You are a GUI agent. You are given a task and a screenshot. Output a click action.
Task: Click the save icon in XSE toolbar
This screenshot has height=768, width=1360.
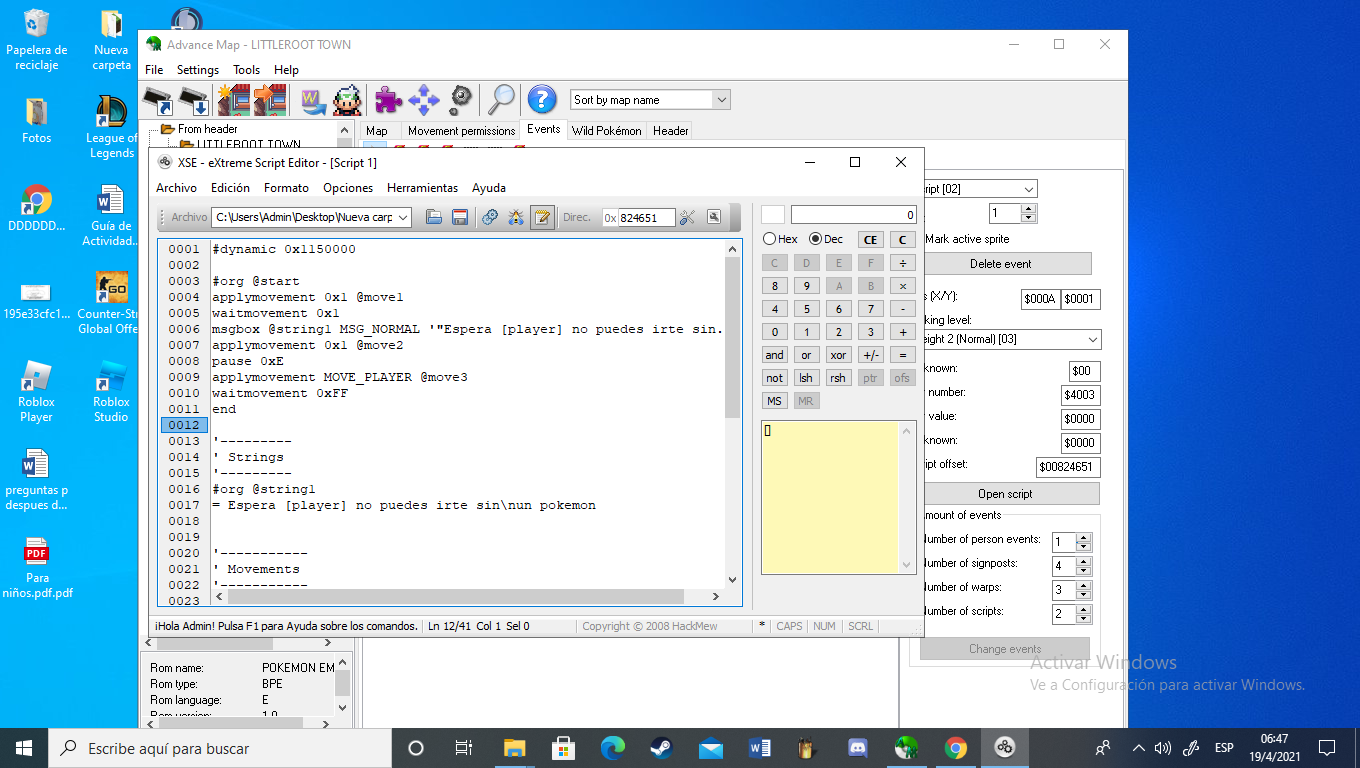point(460,217)
